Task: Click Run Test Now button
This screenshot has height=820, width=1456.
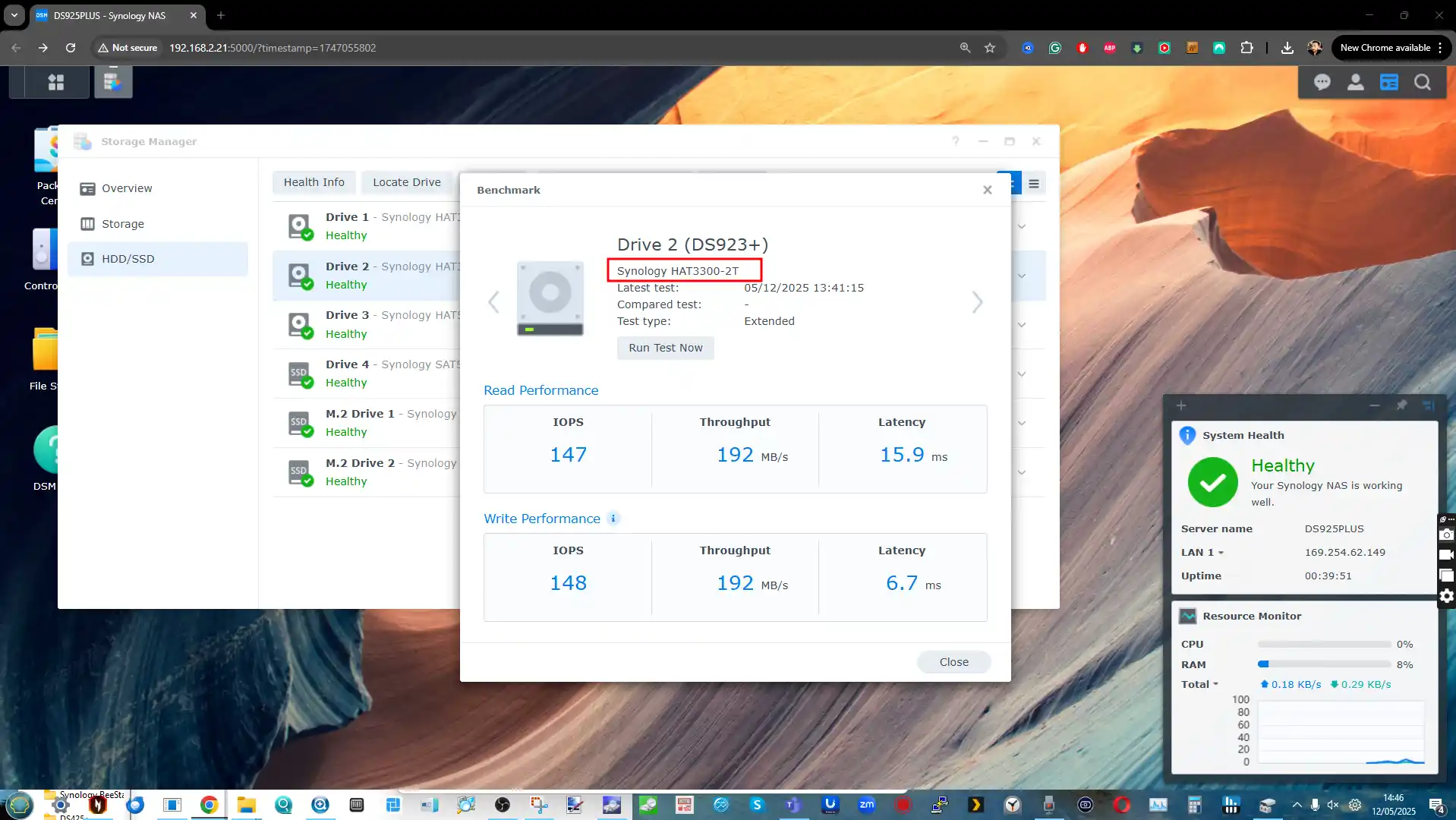Action: click(665, 348)
